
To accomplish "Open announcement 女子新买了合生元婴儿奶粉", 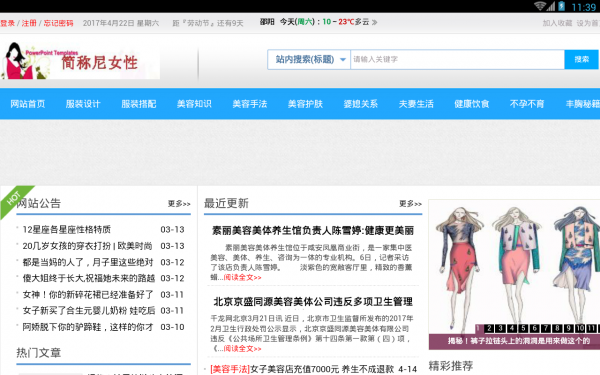I will 88,310.
